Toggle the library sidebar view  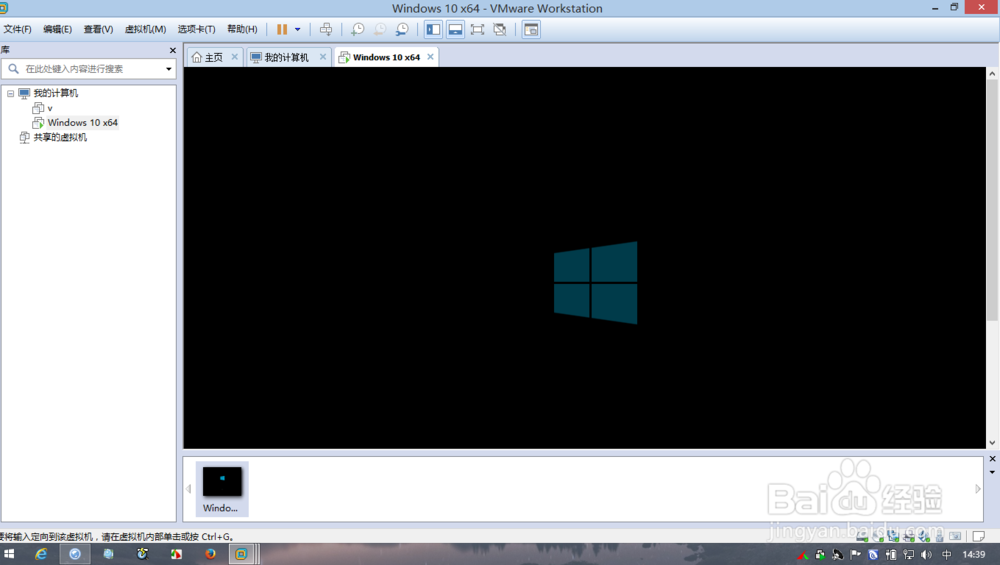[x=433, y=29]
